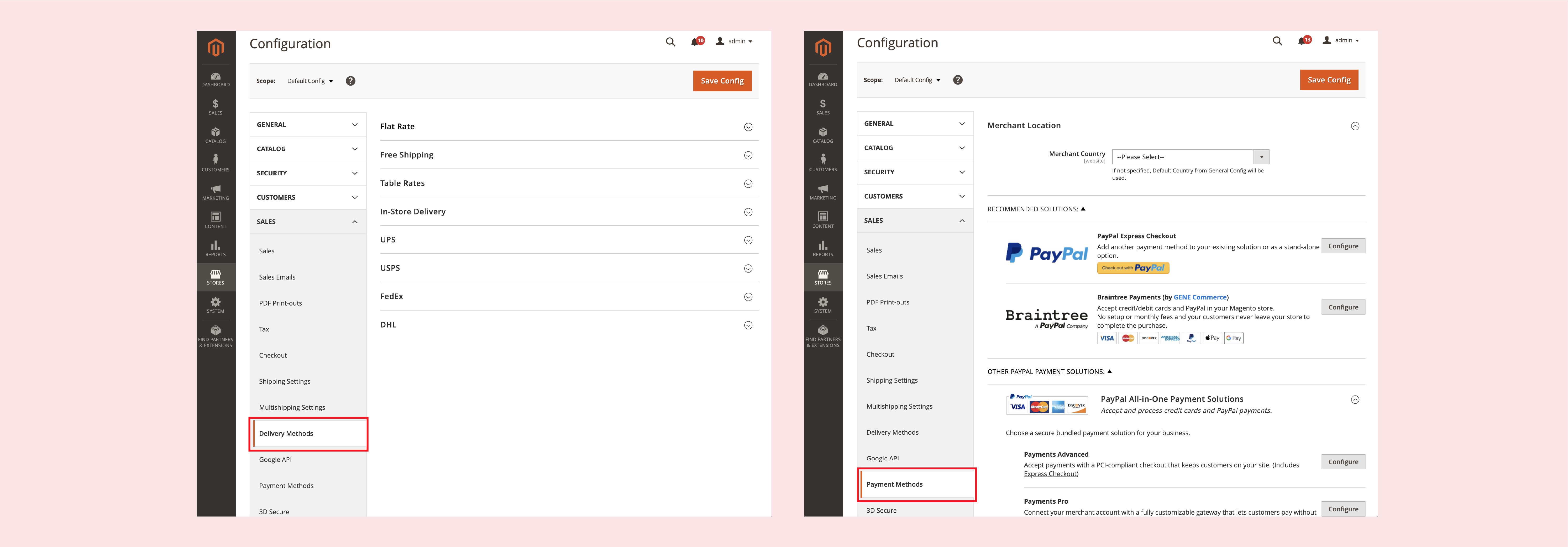Click search magnifier icon in left window header

pos(670,42)
